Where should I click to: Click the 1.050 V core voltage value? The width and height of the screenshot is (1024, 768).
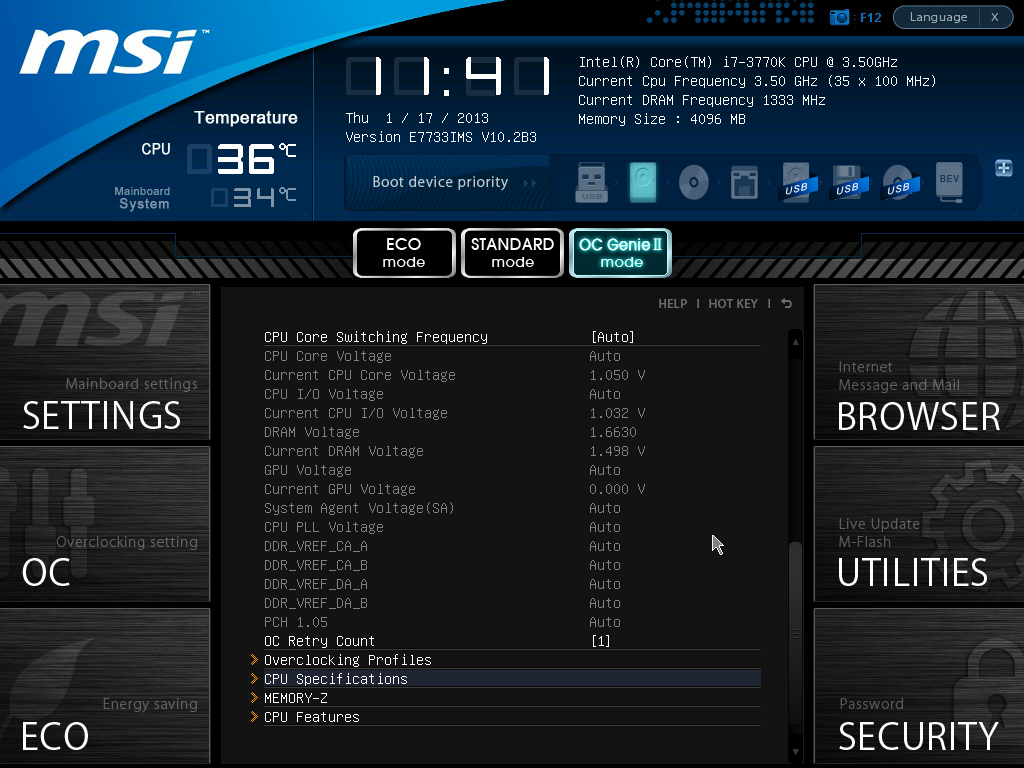617,376
